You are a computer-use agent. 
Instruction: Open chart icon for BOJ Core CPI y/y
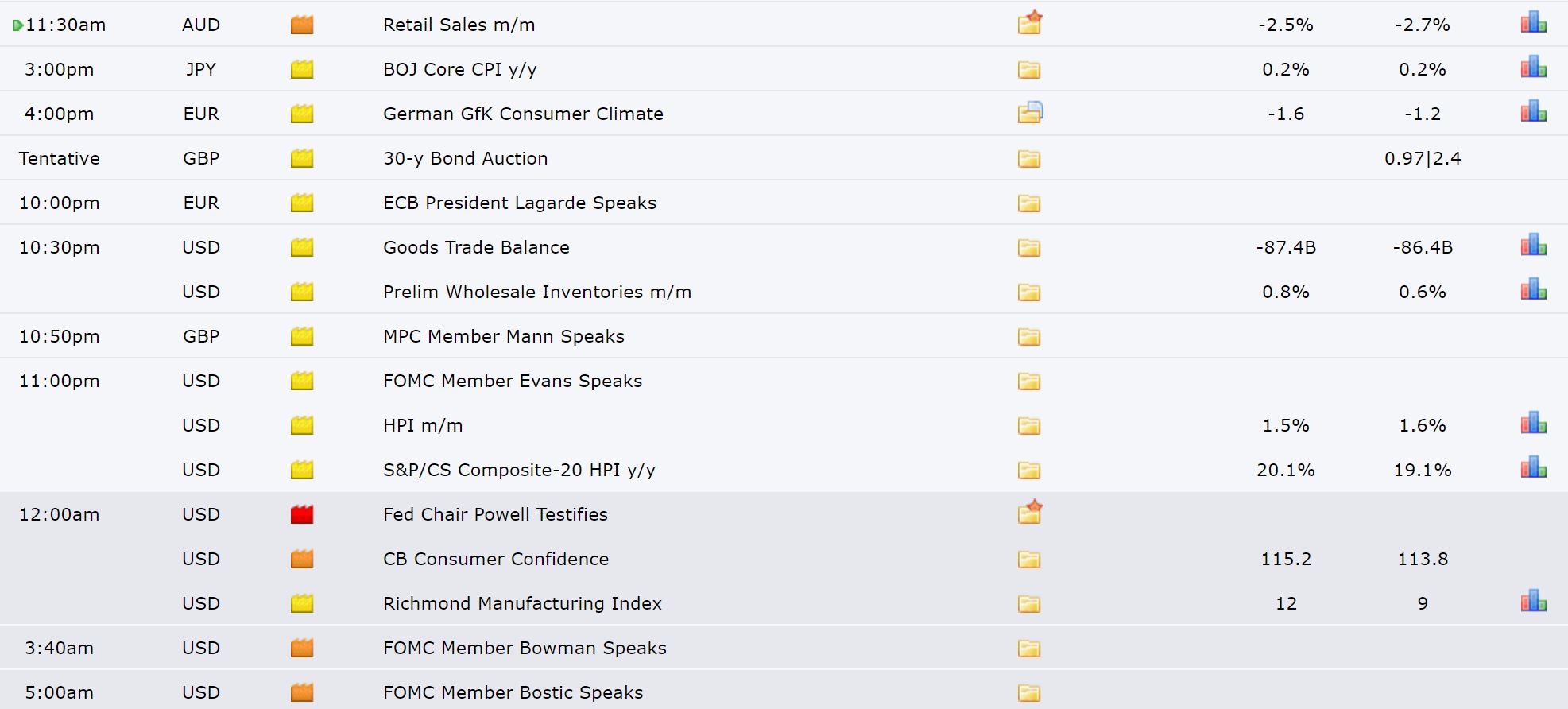(1533, 67)
